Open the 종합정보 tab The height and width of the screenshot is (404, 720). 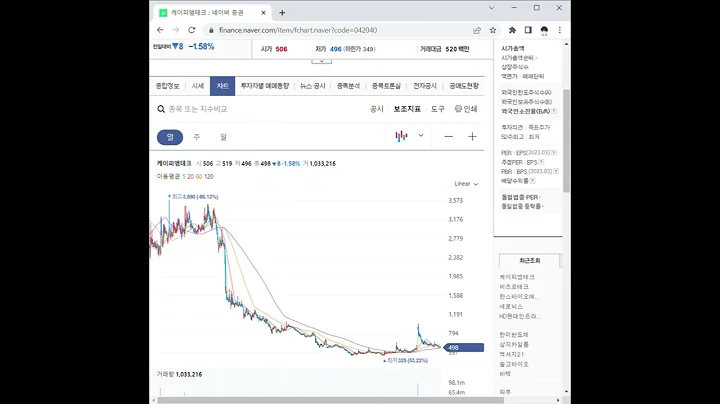(x=167, y=86)
